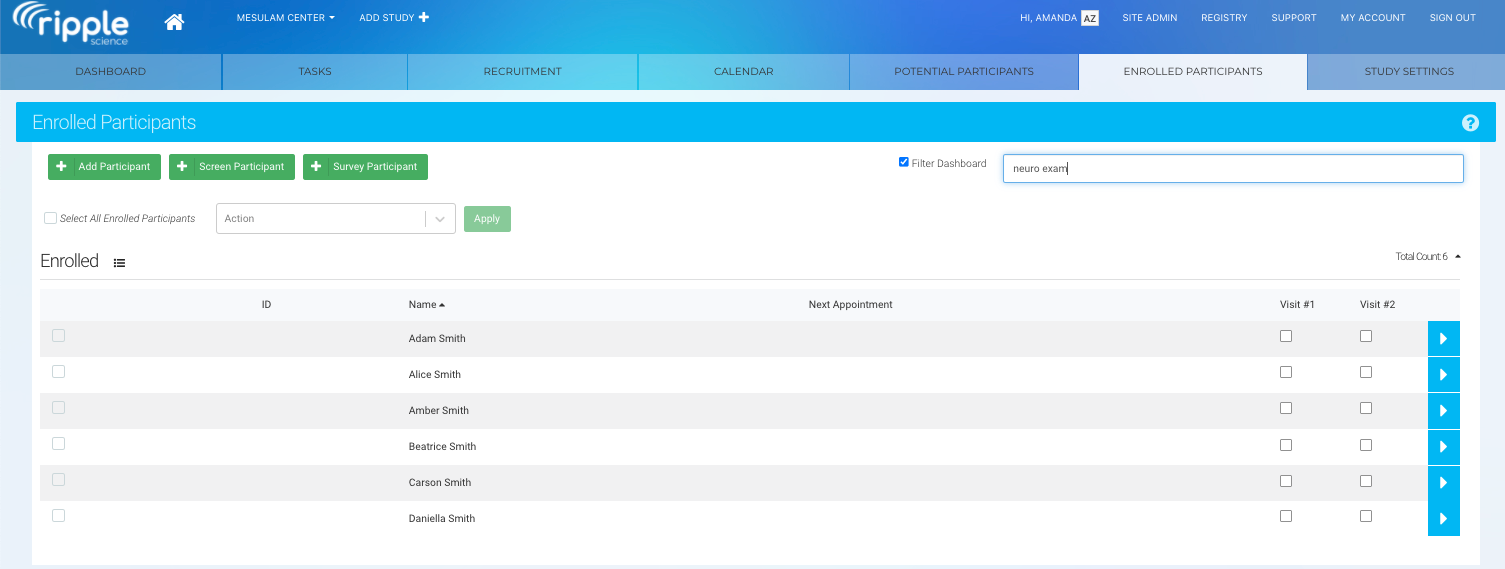
Task: Open Beatrice Smith's row arrow button
Action: (1443, 447)
